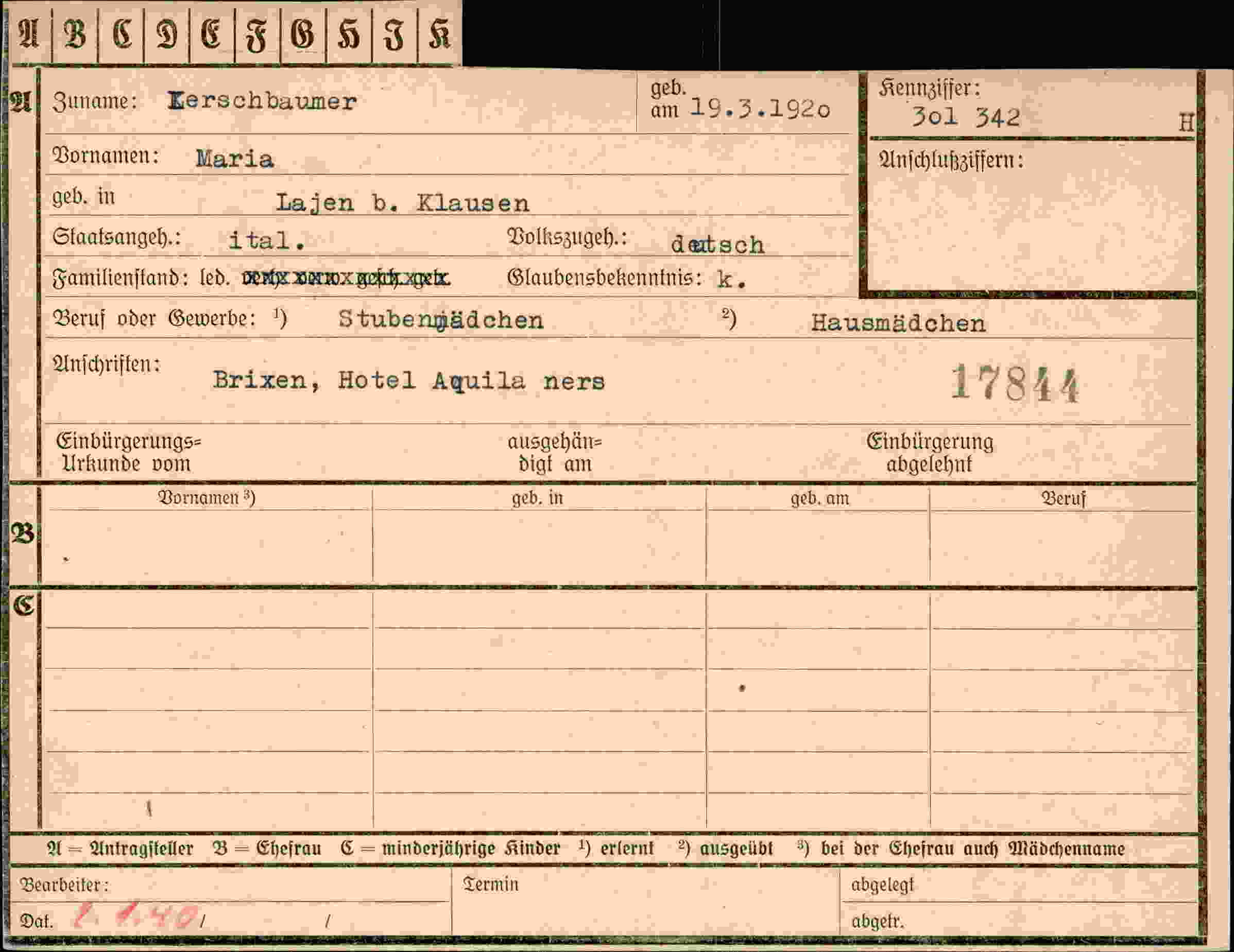Viewport: 1234px width, 952px height.
Task: Click the 'Termin' label
Action: click(490, 884)
